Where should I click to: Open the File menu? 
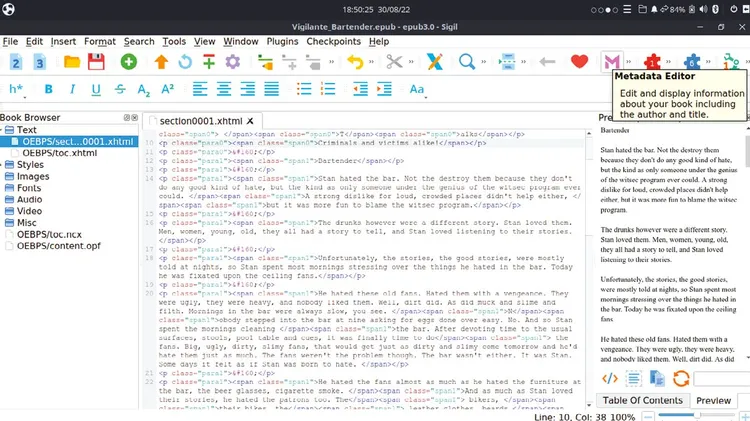click(x=10, y=42)
